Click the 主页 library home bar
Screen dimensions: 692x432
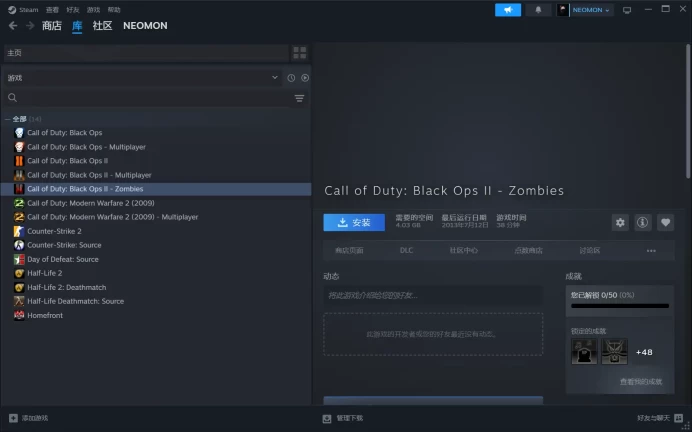[146, 53]
